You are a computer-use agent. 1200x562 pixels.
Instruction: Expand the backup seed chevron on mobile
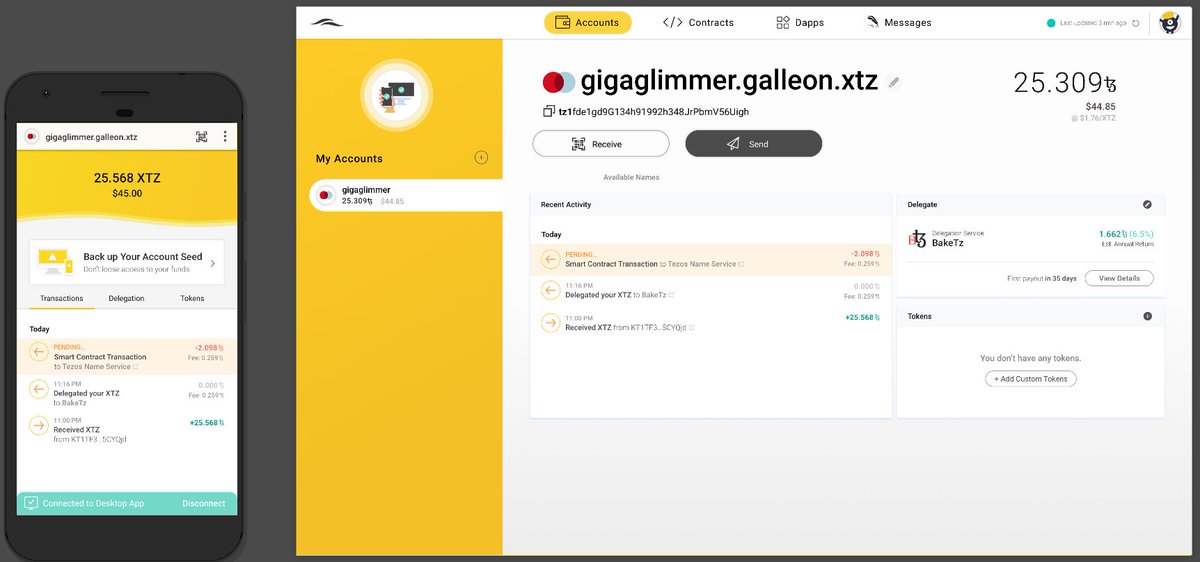pyautogui.click(x=212, y=264)
